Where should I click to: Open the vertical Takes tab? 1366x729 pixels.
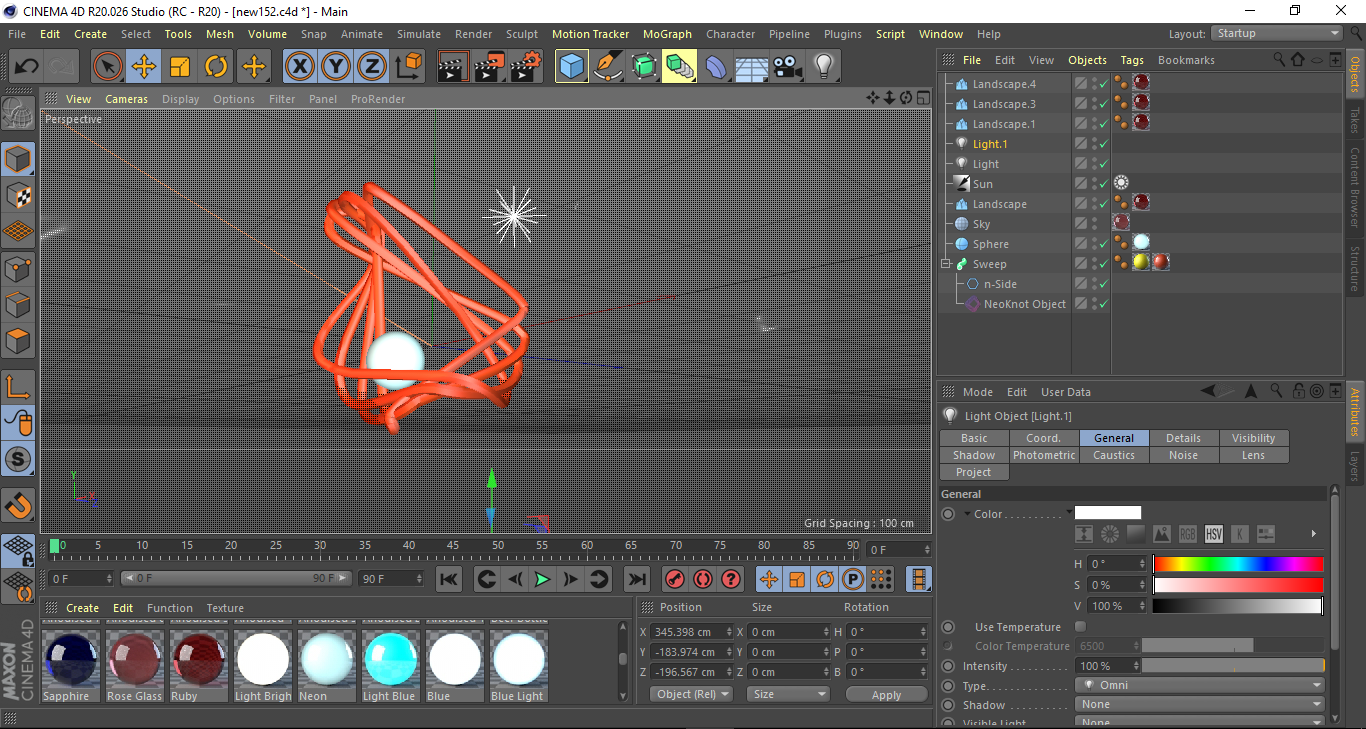click(1355, 121)
